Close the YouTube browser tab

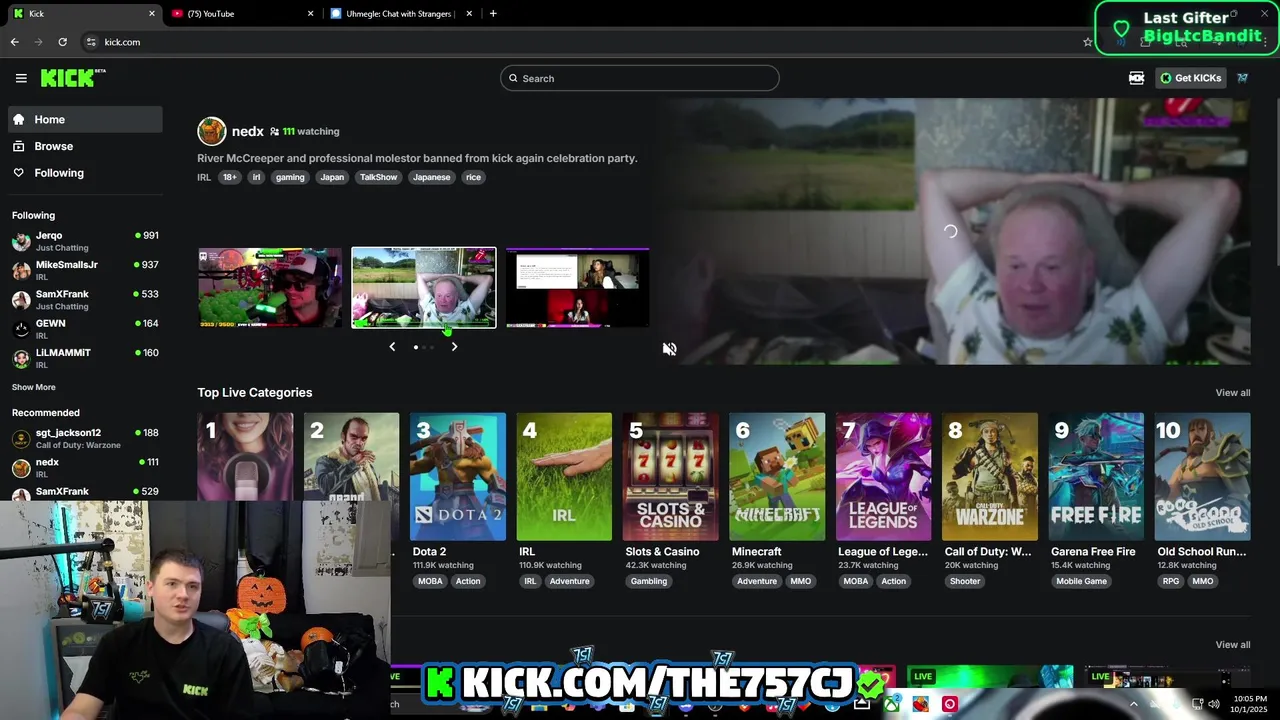coord(310,14)
